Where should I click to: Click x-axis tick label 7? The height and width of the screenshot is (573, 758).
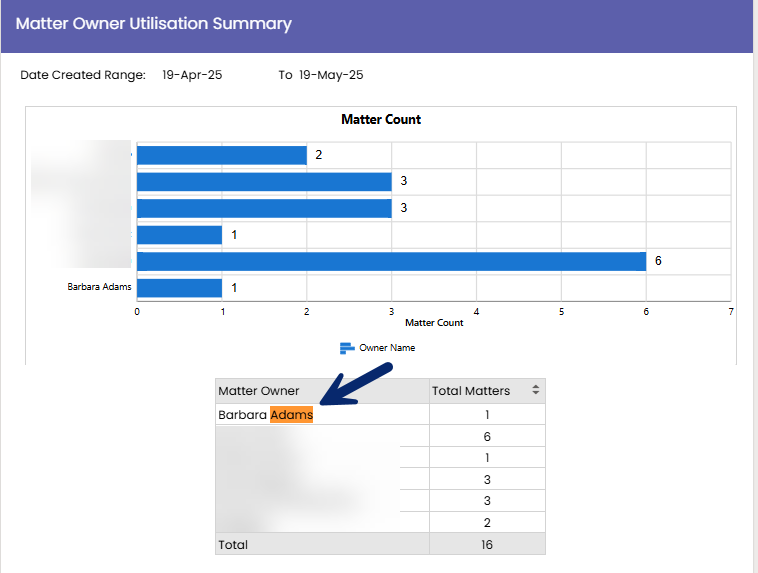pyautogui.click(x=731, y=312)
